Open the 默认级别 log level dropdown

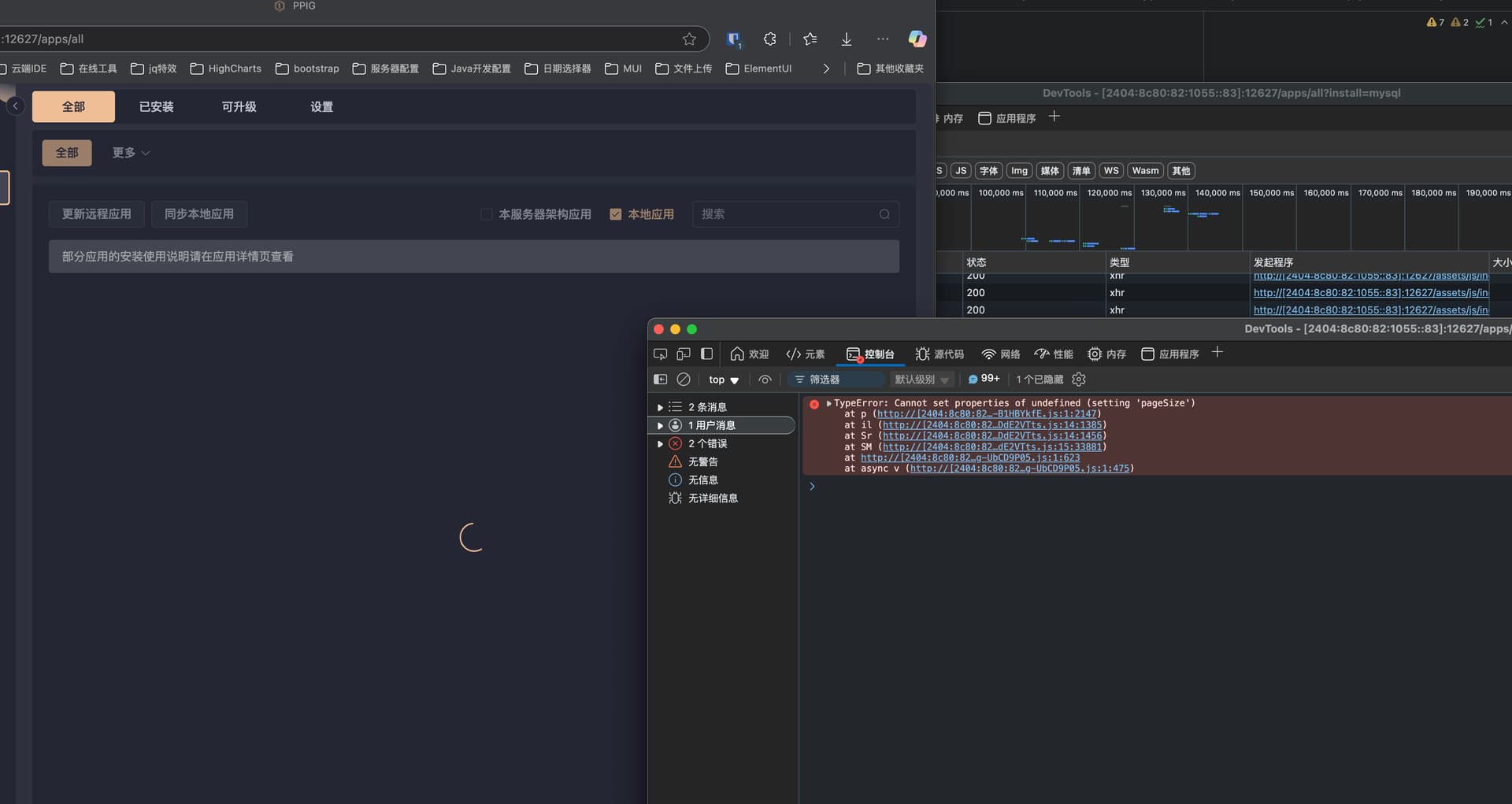[x=921, y=380]
